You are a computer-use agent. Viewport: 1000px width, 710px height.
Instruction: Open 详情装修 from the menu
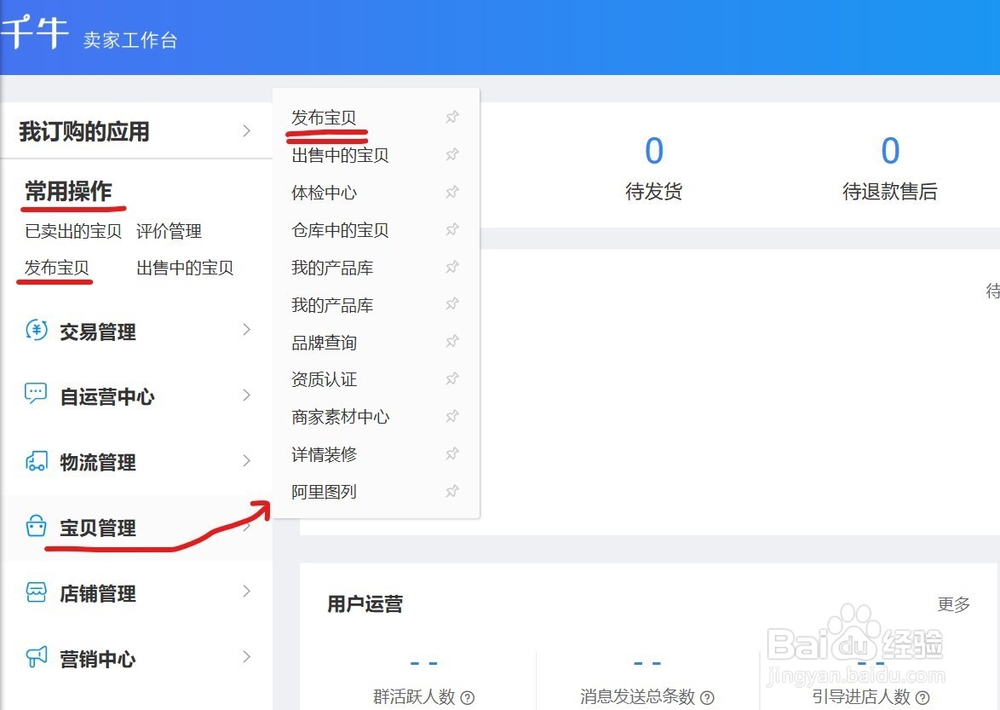tap(322, 454)
